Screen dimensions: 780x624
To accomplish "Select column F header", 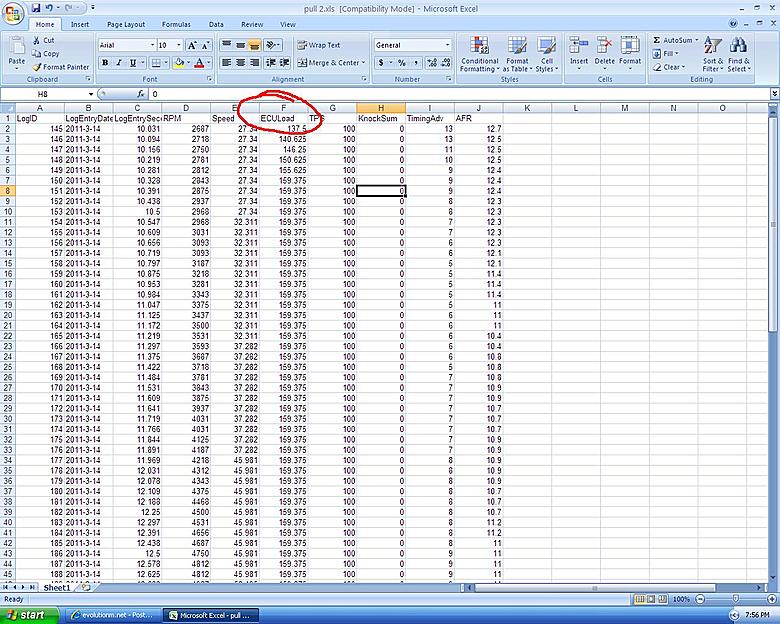I will [284, 108].
